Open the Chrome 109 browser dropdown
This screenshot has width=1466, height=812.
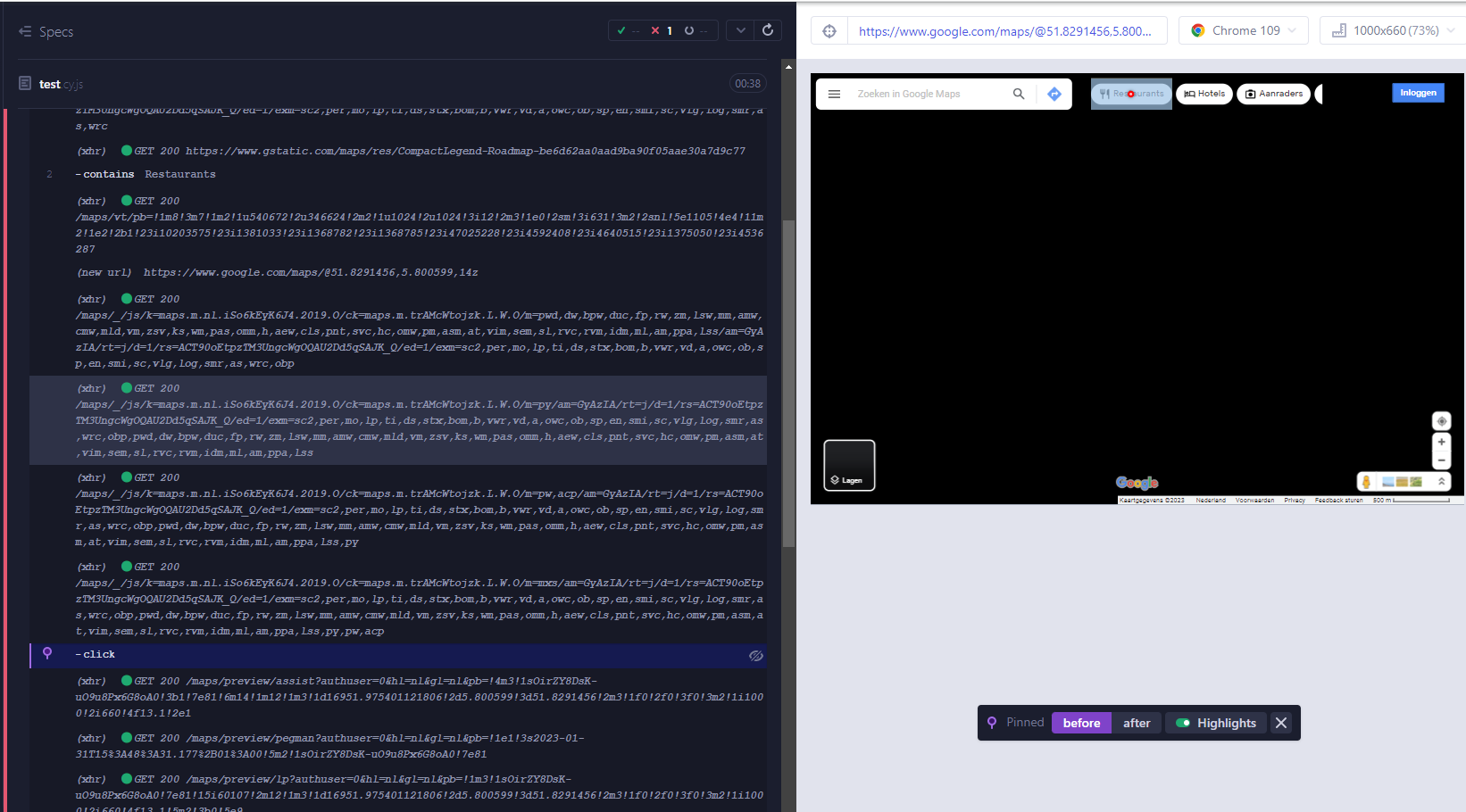coord(1243,29)
